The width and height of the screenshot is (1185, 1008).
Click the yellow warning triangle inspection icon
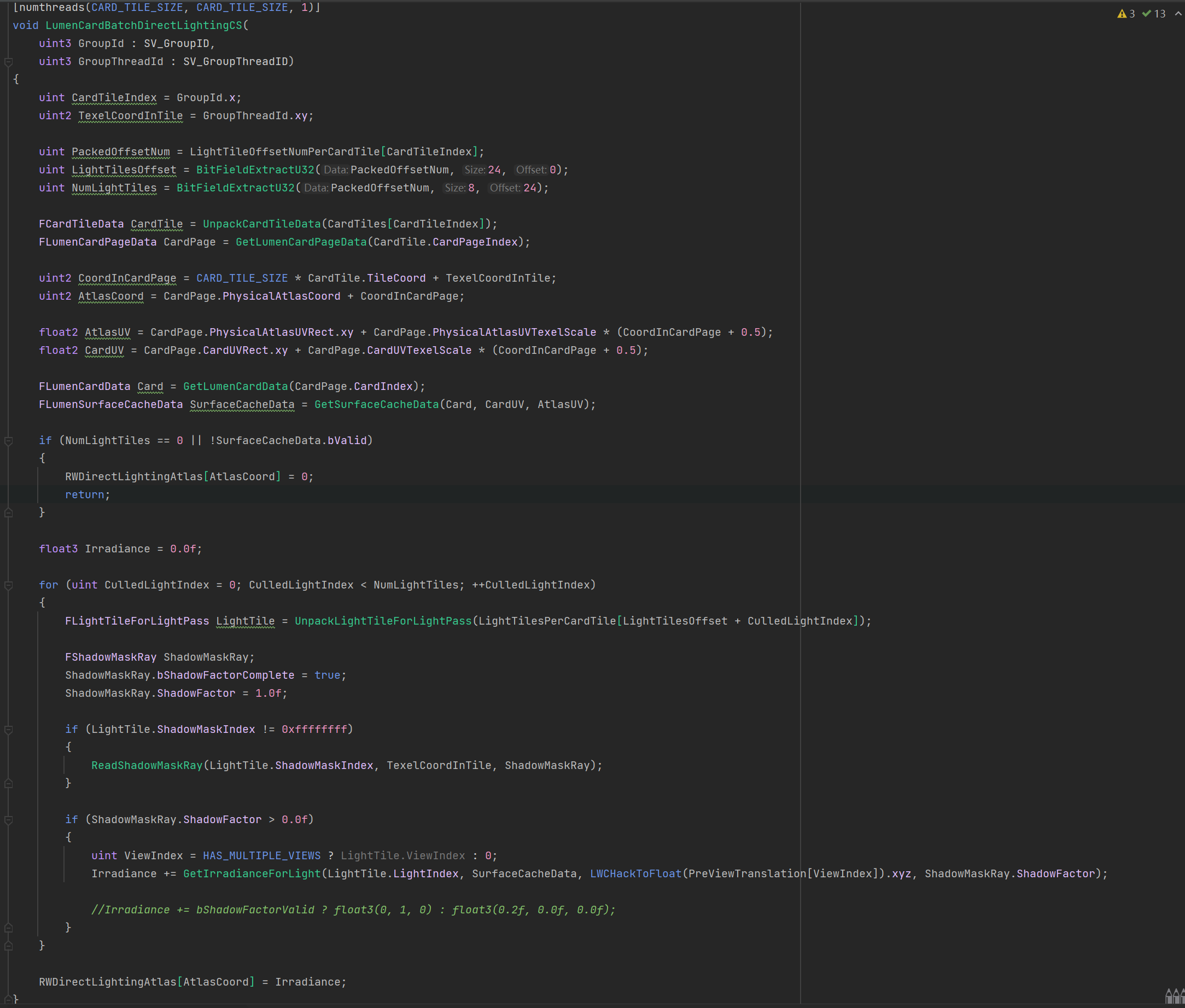coord(1122,14)
